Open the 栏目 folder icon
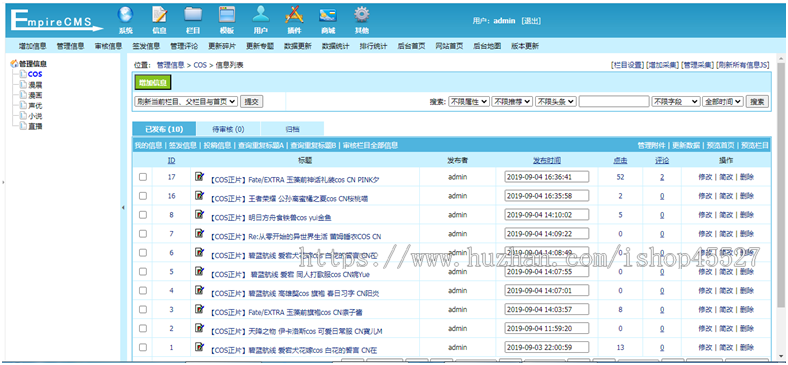The image size is (788, 365). pos(193,15)
